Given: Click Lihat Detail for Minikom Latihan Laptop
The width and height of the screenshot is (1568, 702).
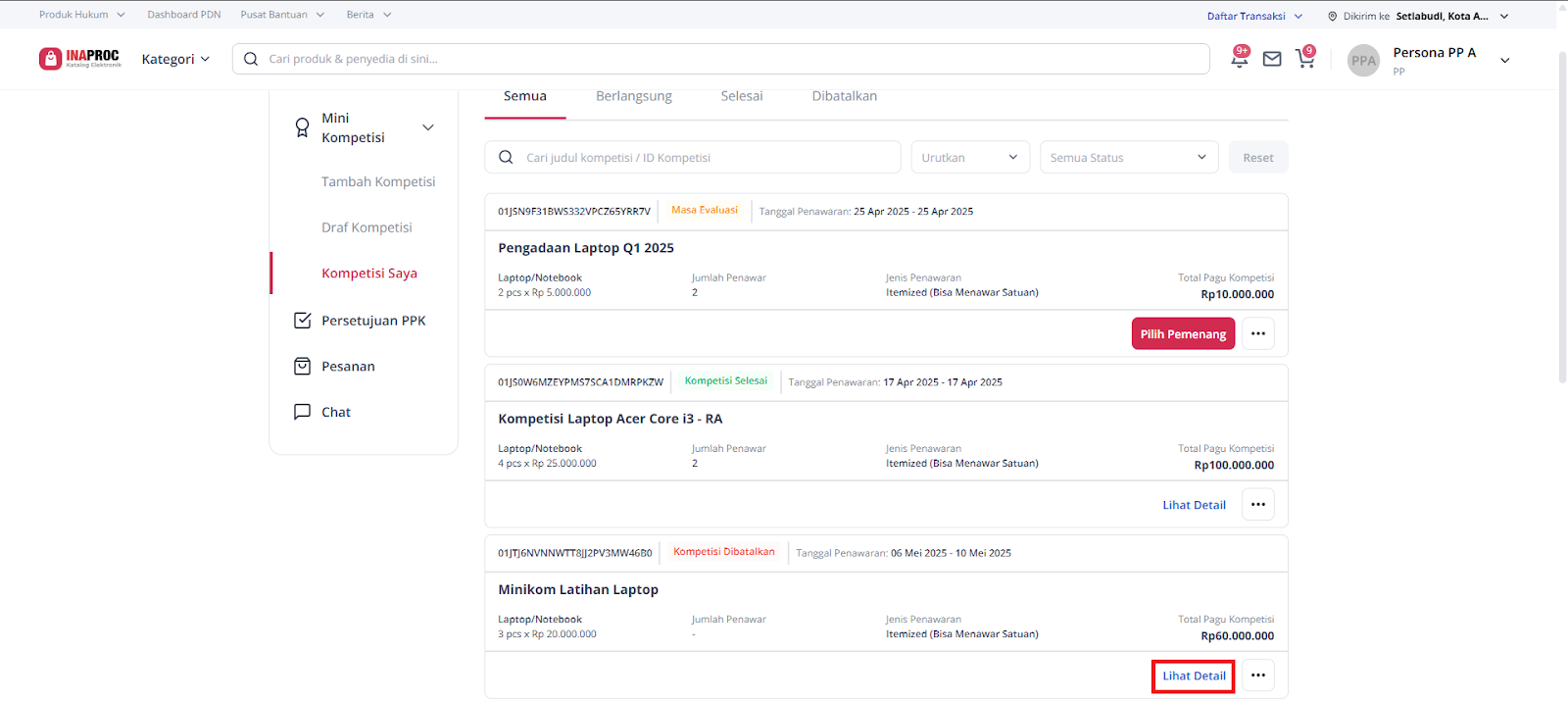Looking at the screenshot, I should (1194, 676).
